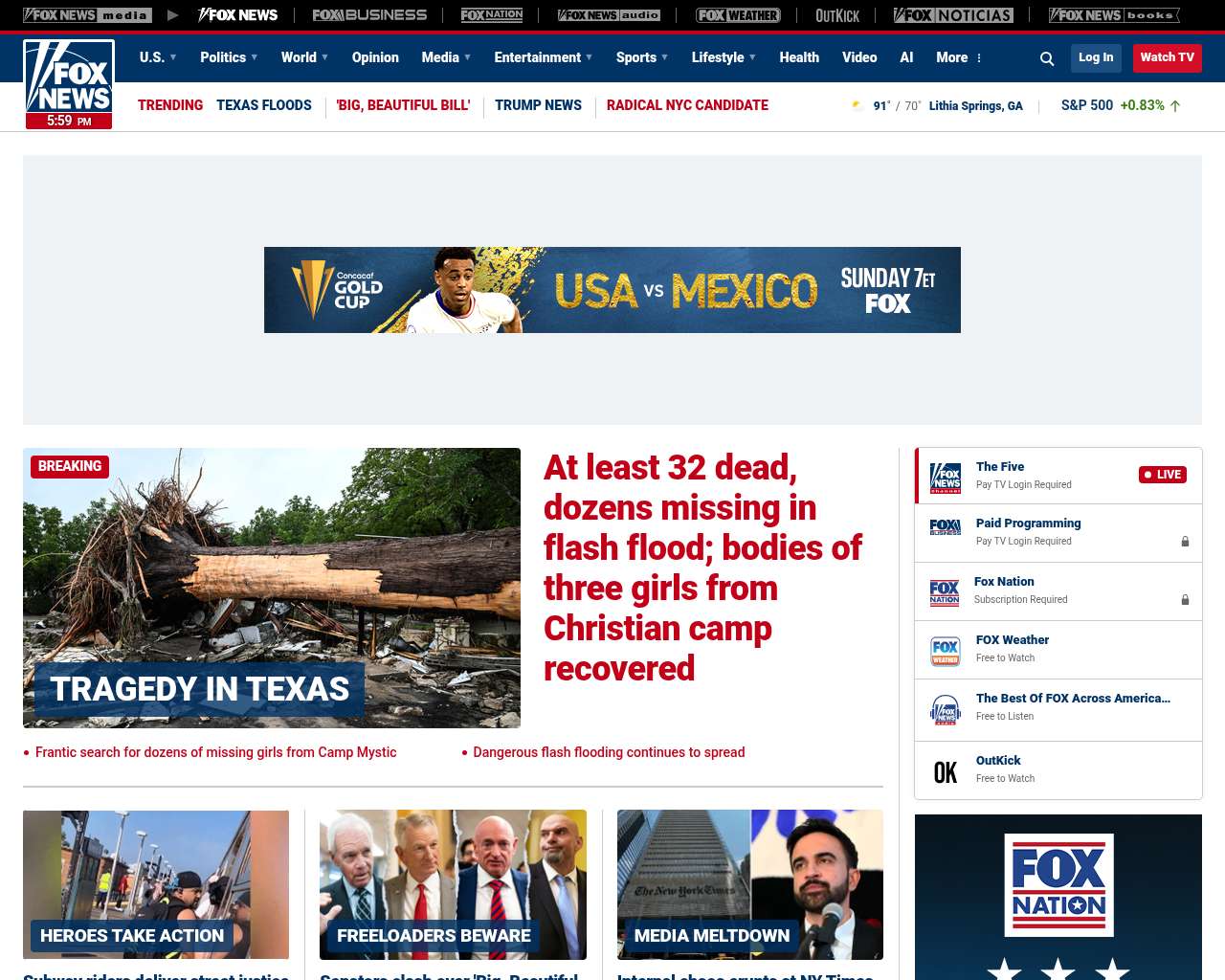This screenshot has height=980, width=1225.
Task: Click the Fox News Media logo in top bar
Action: point(87,15)
